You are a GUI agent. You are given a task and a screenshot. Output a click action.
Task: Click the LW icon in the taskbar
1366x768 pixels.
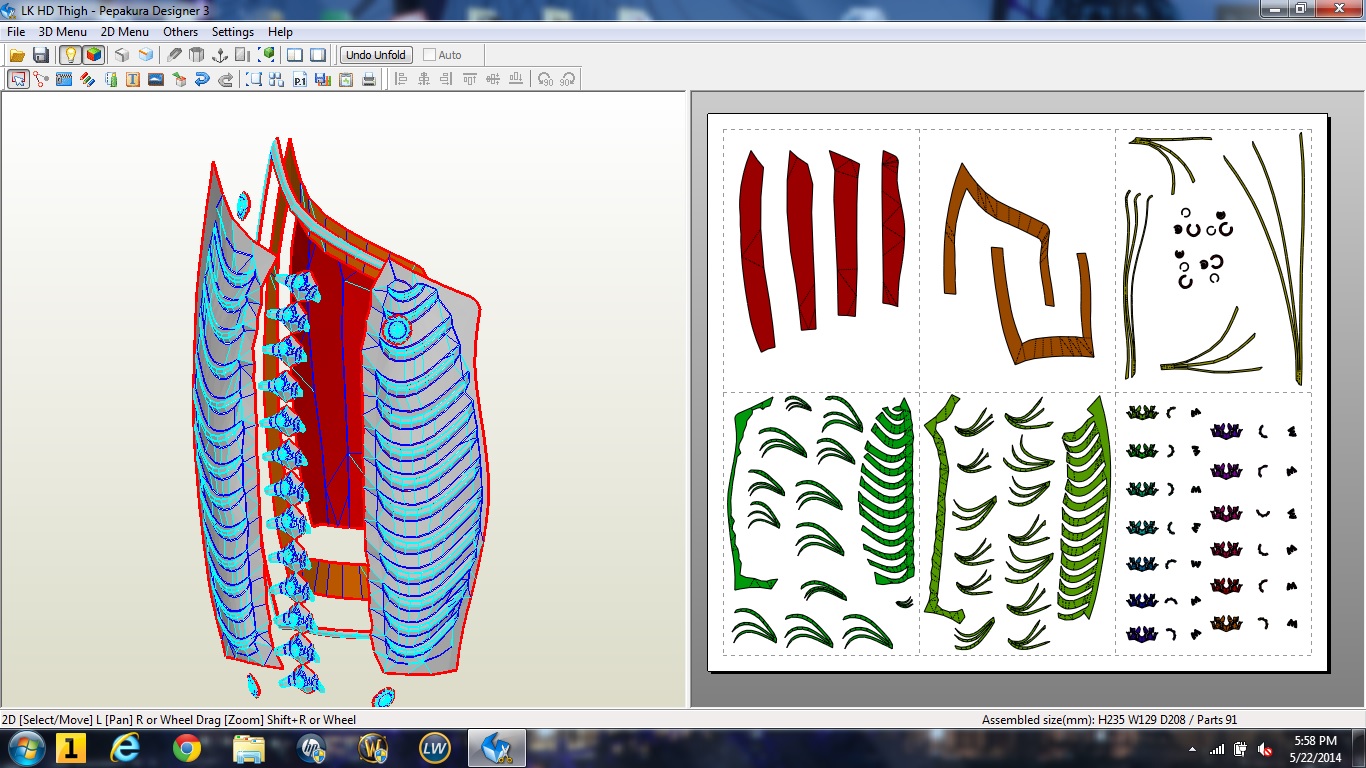(x=435, y=748)
